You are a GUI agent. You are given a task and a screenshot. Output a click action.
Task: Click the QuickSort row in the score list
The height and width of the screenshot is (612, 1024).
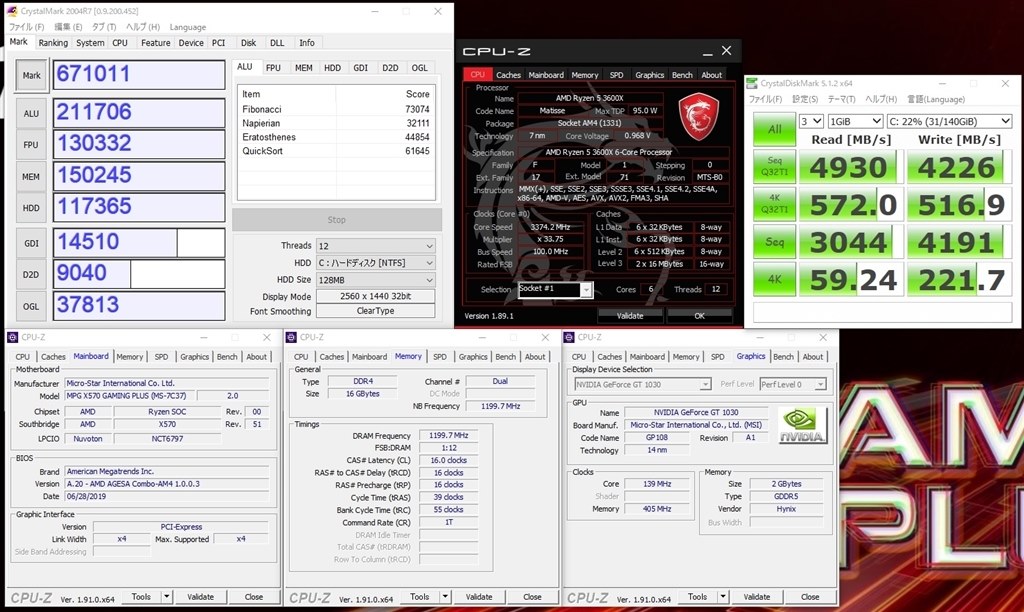pos(336,151)
